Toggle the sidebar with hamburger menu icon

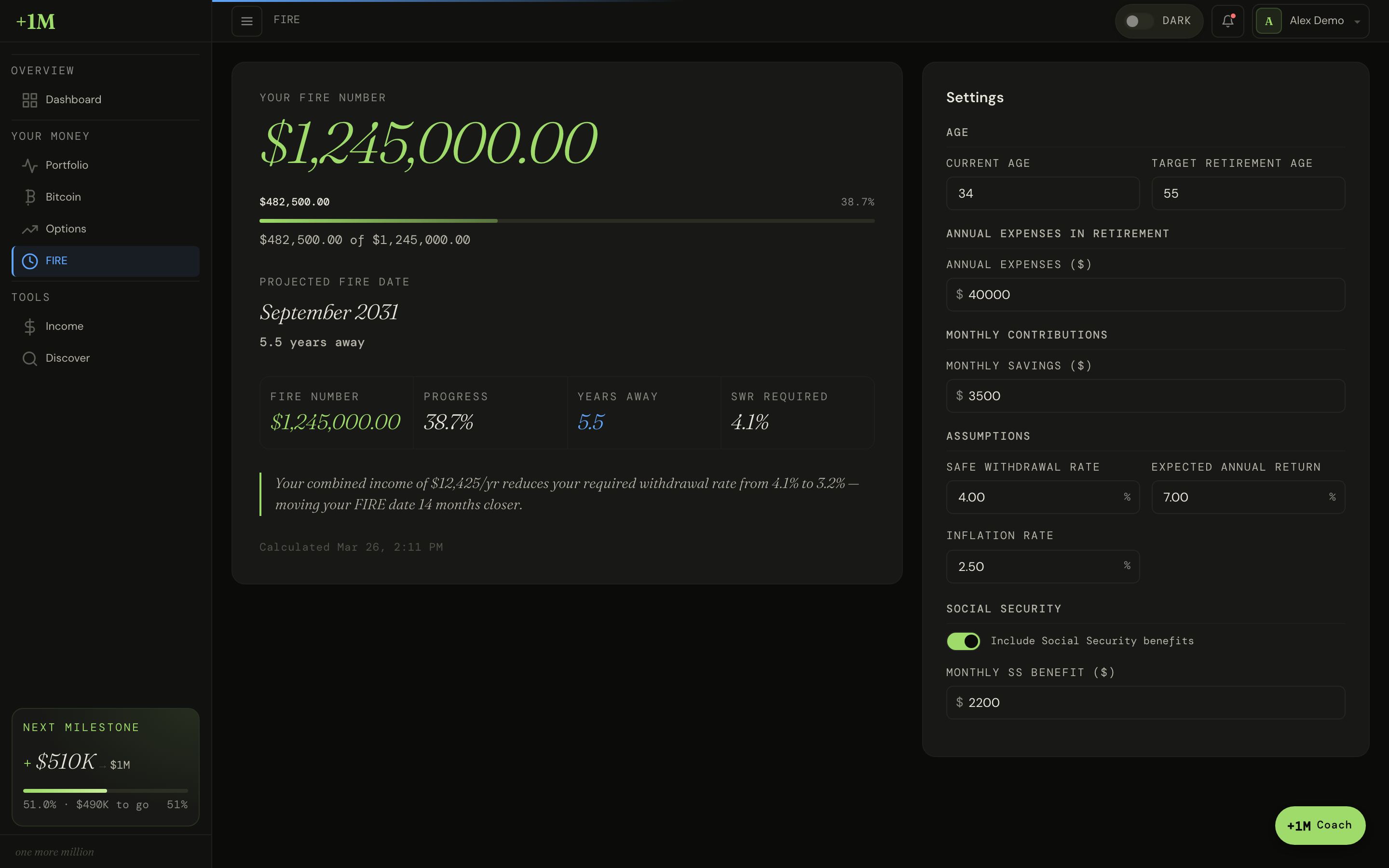[247, 21]
